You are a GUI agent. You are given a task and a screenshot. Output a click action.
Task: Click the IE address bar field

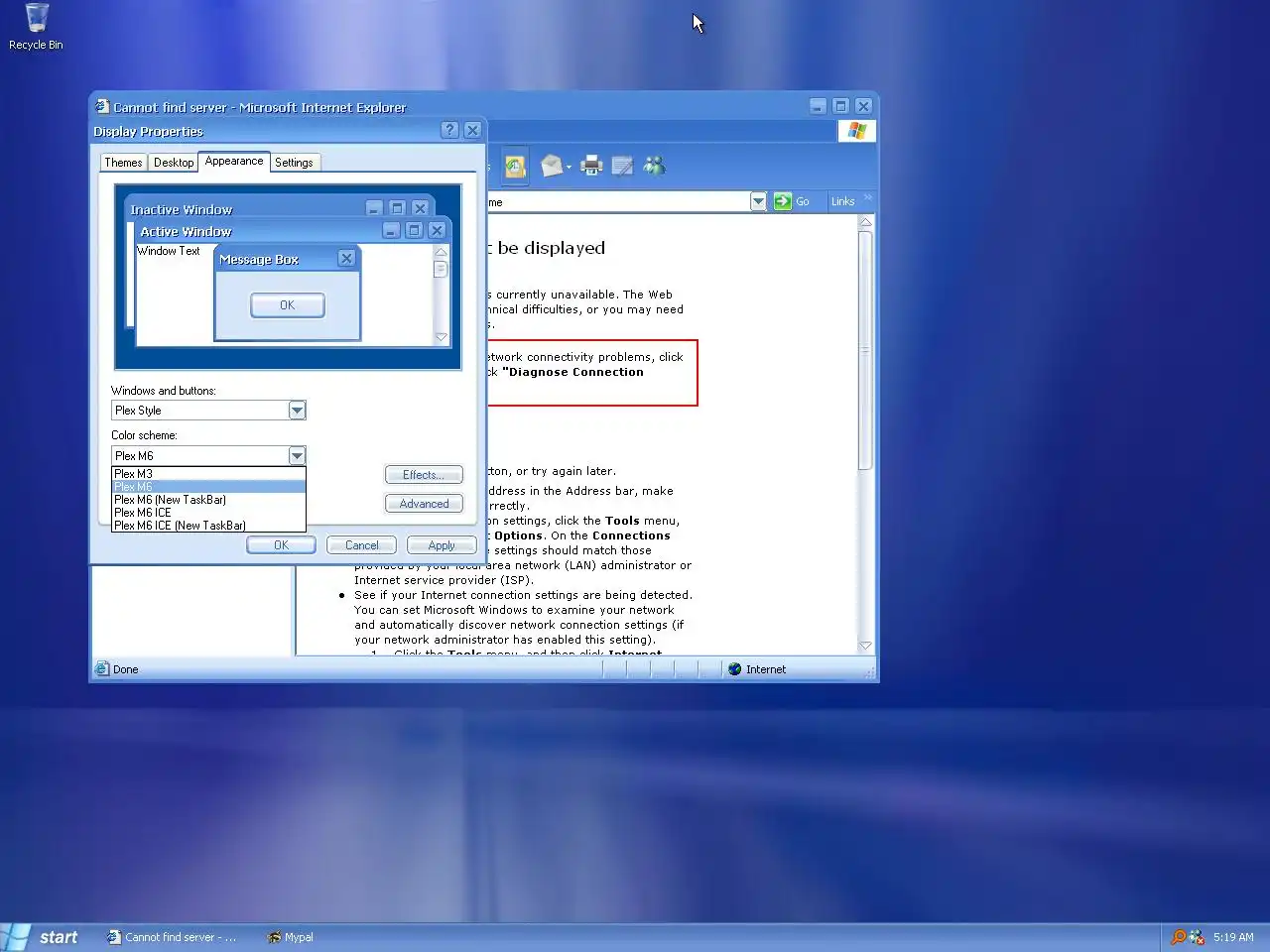tap(617, 201)
